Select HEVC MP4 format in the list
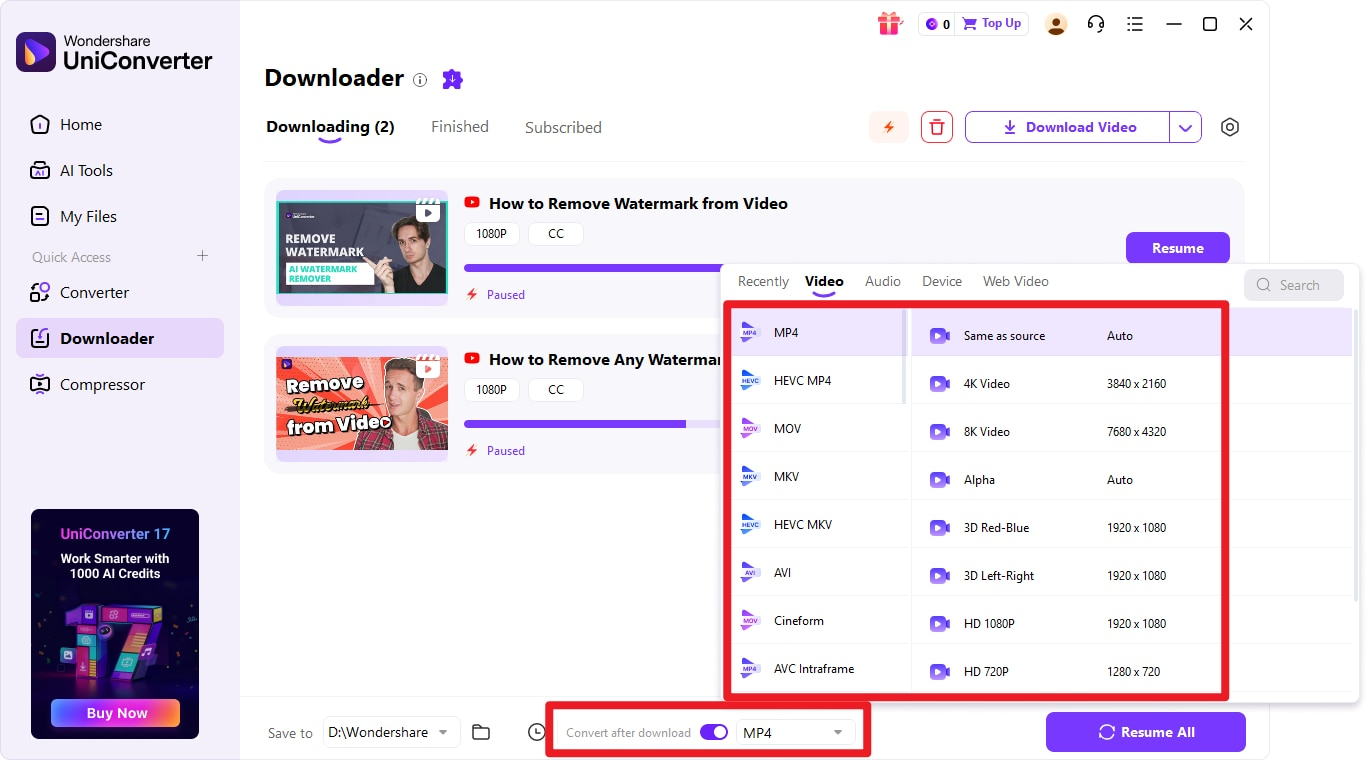The image size is (1371, 760). tap(818, 381)
